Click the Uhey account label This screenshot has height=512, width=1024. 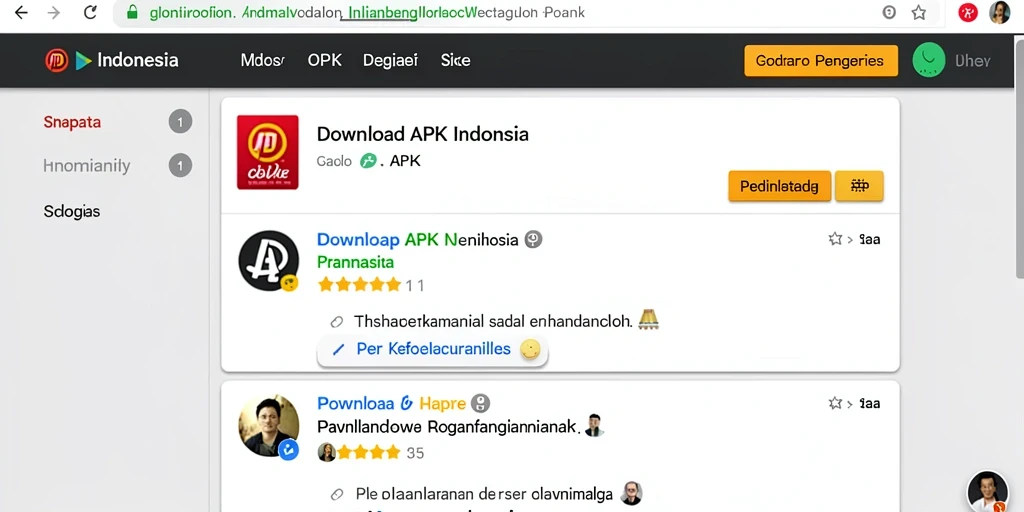[972, 61]
